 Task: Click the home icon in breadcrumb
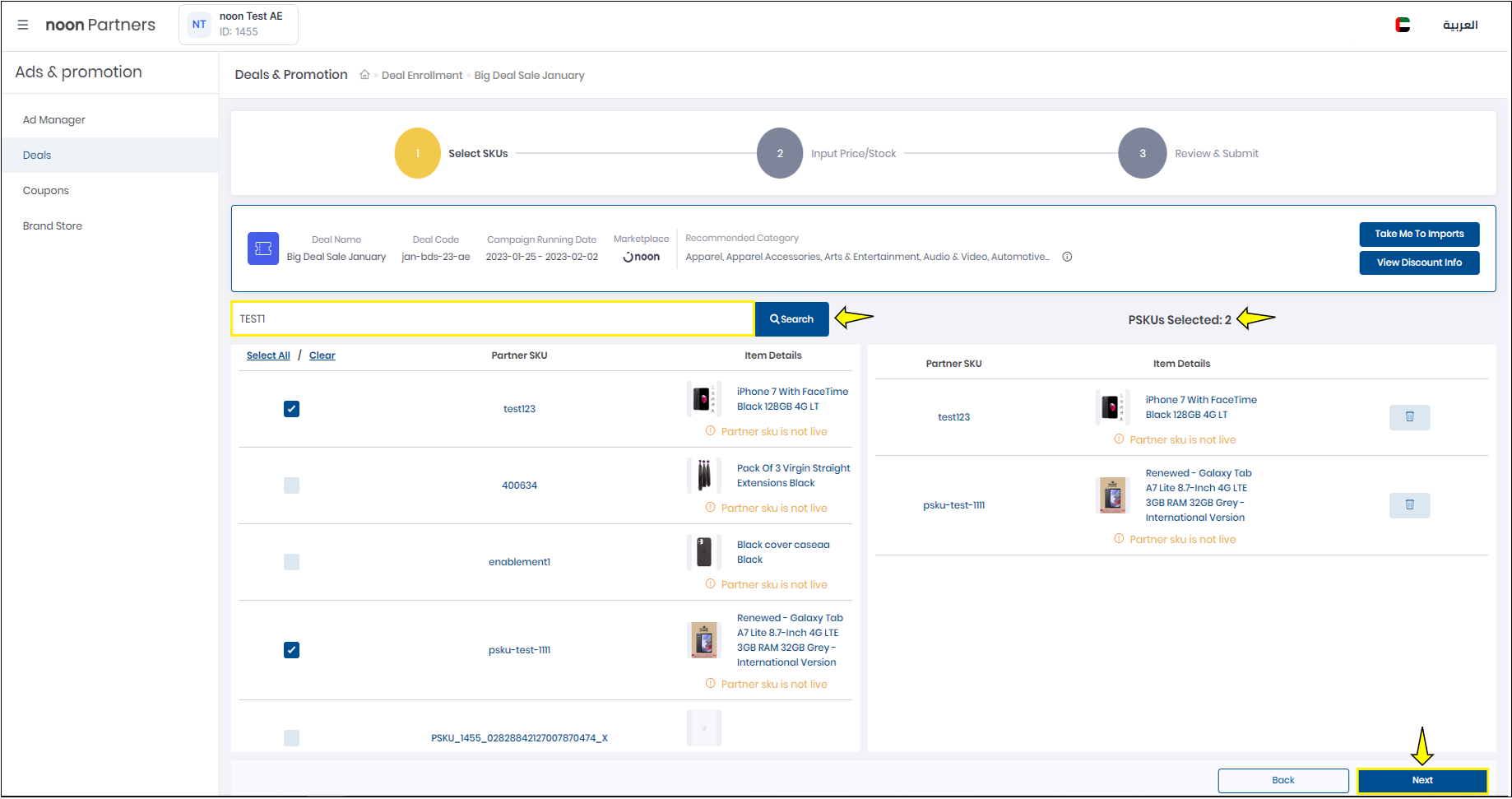click(x=364, y=75)
